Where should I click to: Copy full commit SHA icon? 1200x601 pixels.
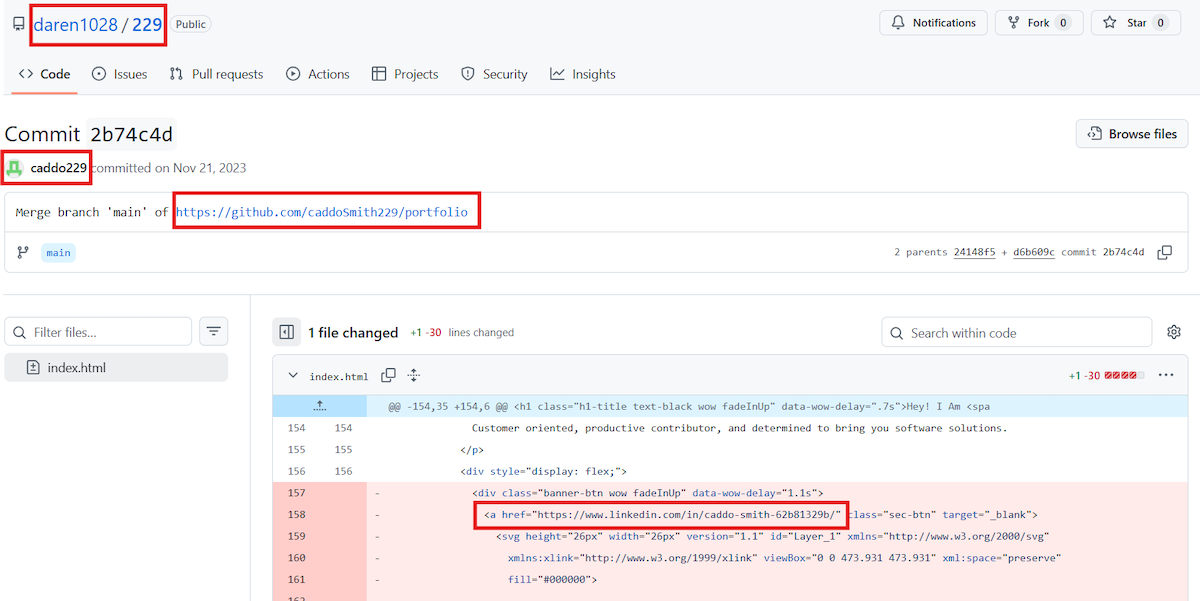point(1164,253)
